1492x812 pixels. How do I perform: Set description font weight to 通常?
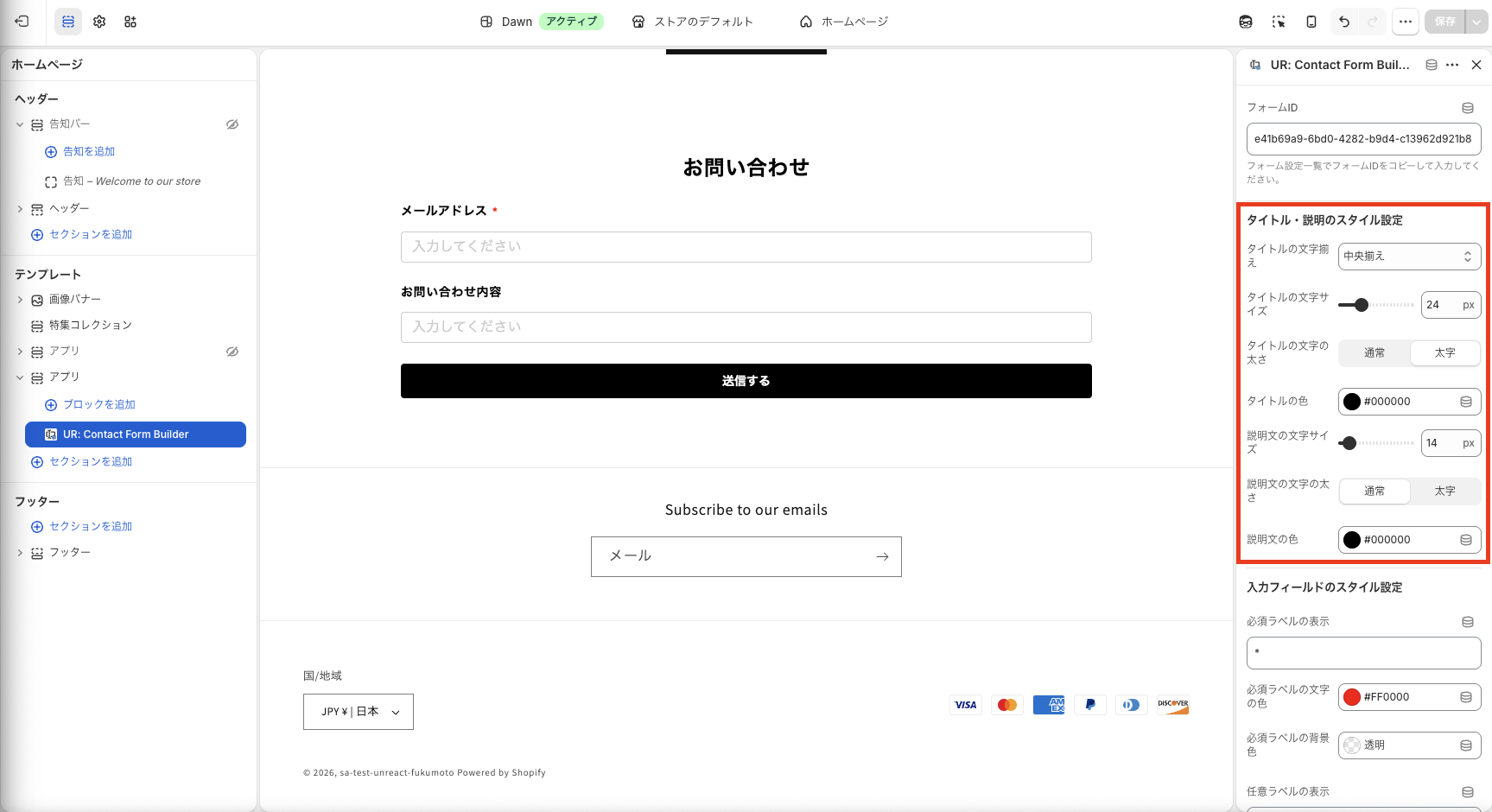tap(1375, 491)
